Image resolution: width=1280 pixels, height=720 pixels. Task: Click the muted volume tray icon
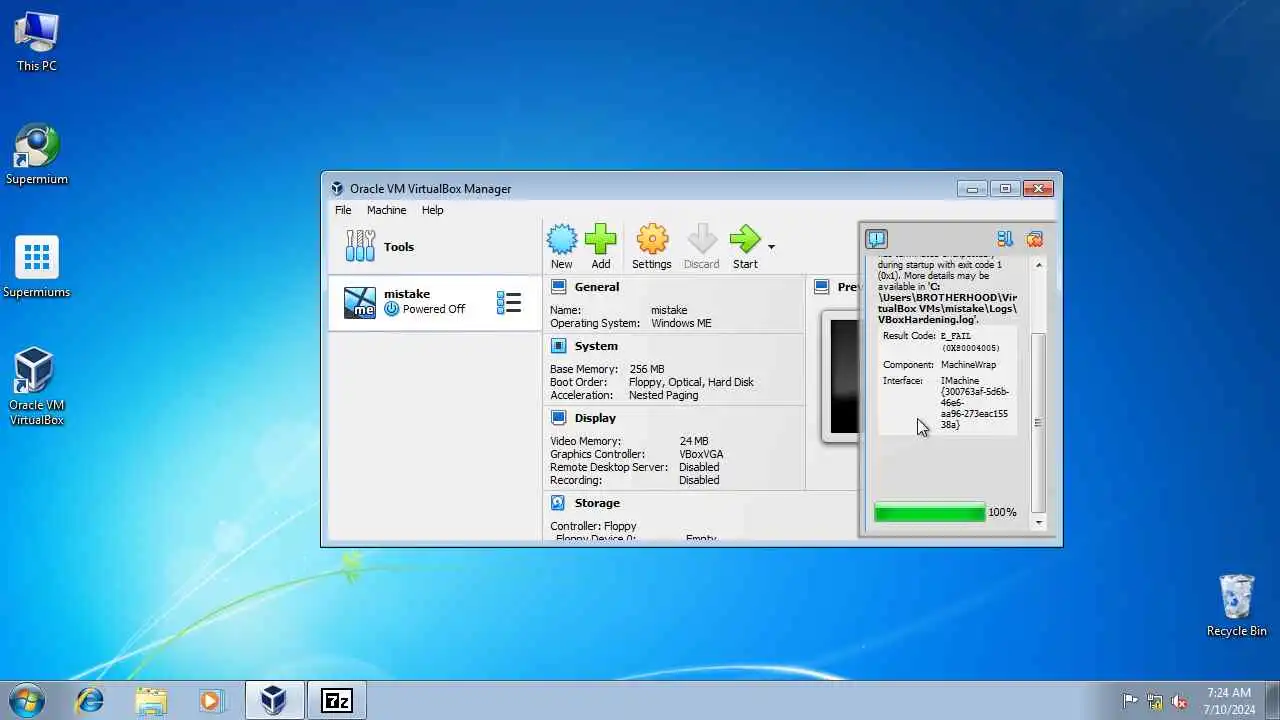(1180, 701)
